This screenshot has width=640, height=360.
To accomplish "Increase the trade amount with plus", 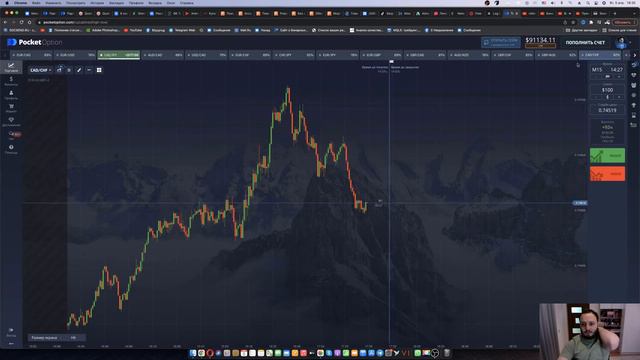I will (619, 97).
